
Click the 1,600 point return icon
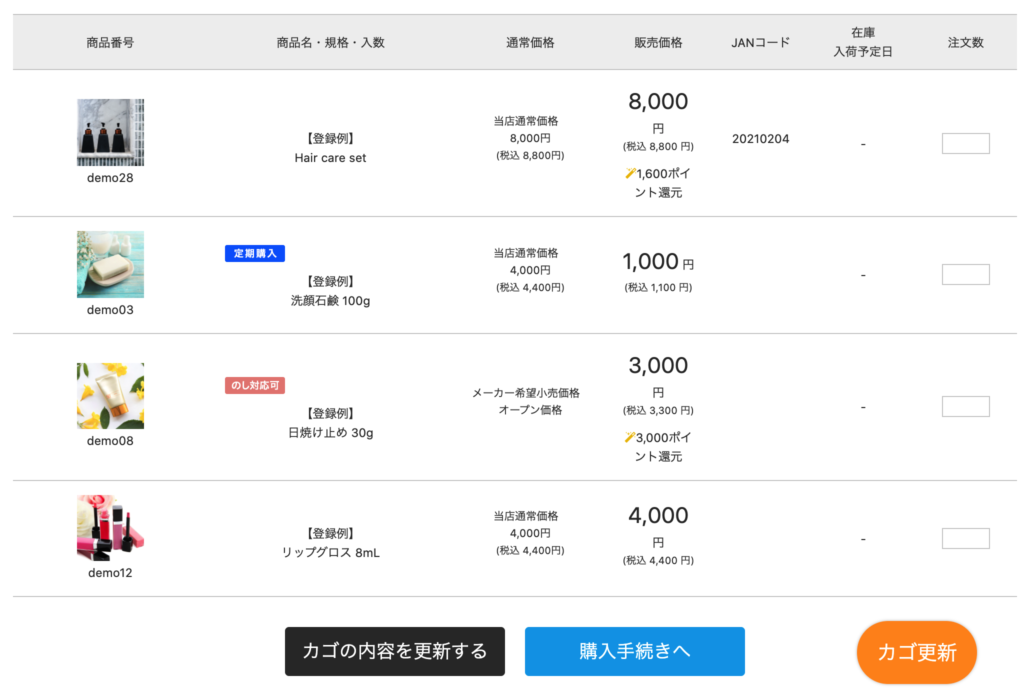click(630, 174)
